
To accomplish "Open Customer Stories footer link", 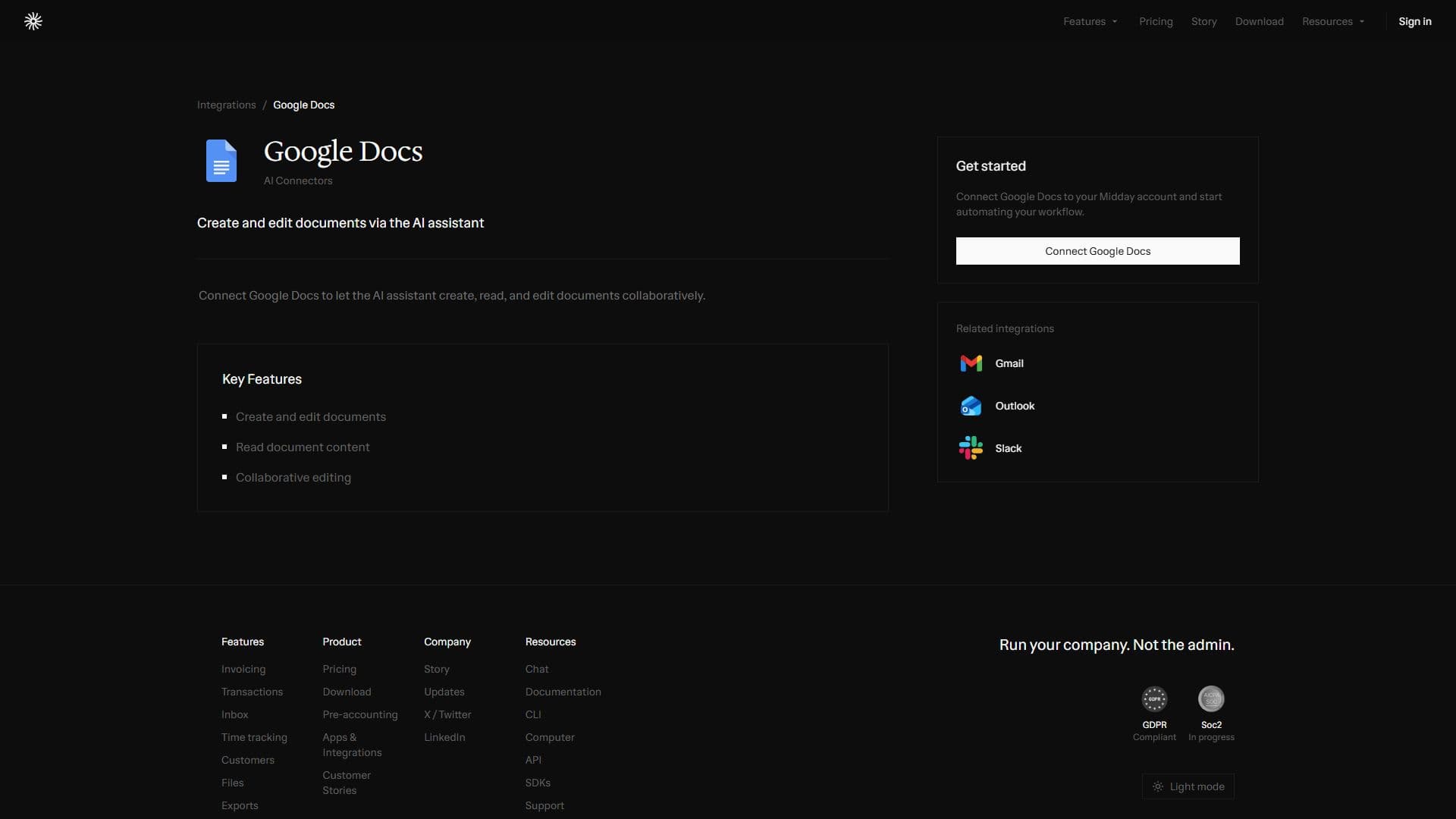I will 347,783.
